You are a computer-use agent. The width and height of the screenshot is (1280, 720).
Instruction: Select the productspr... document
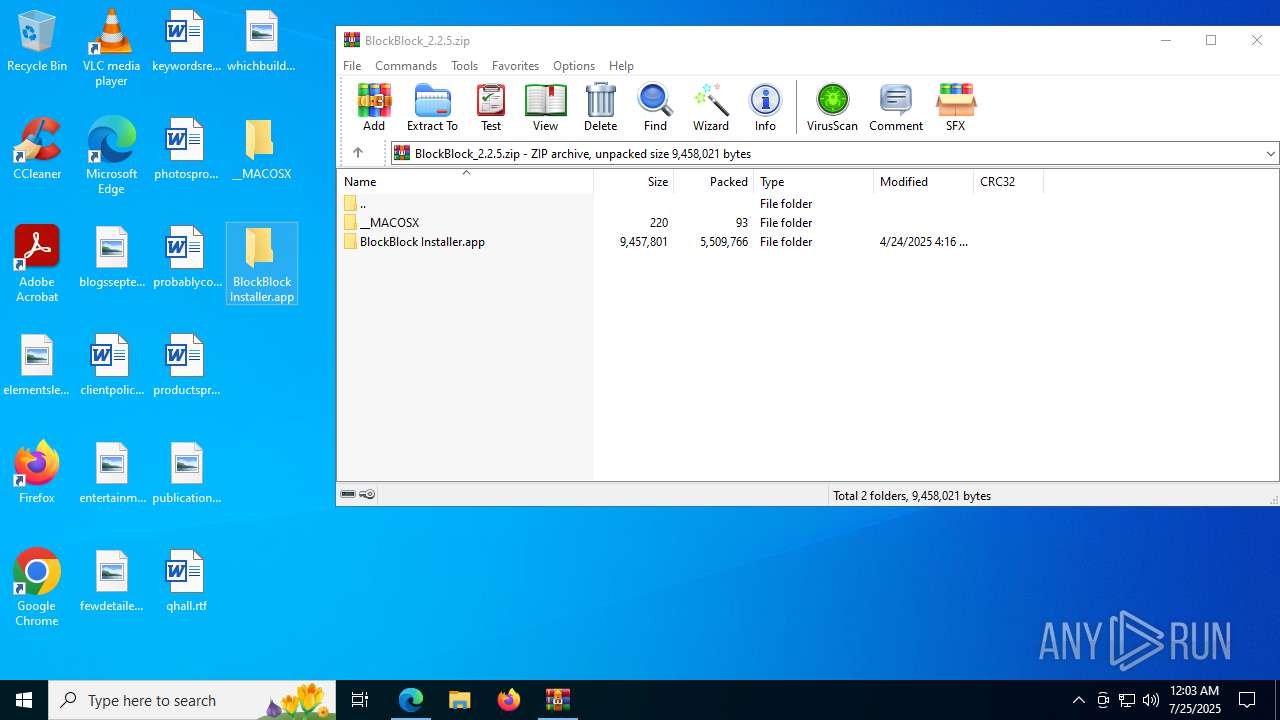pyautogui.click(x=186, y=366)
